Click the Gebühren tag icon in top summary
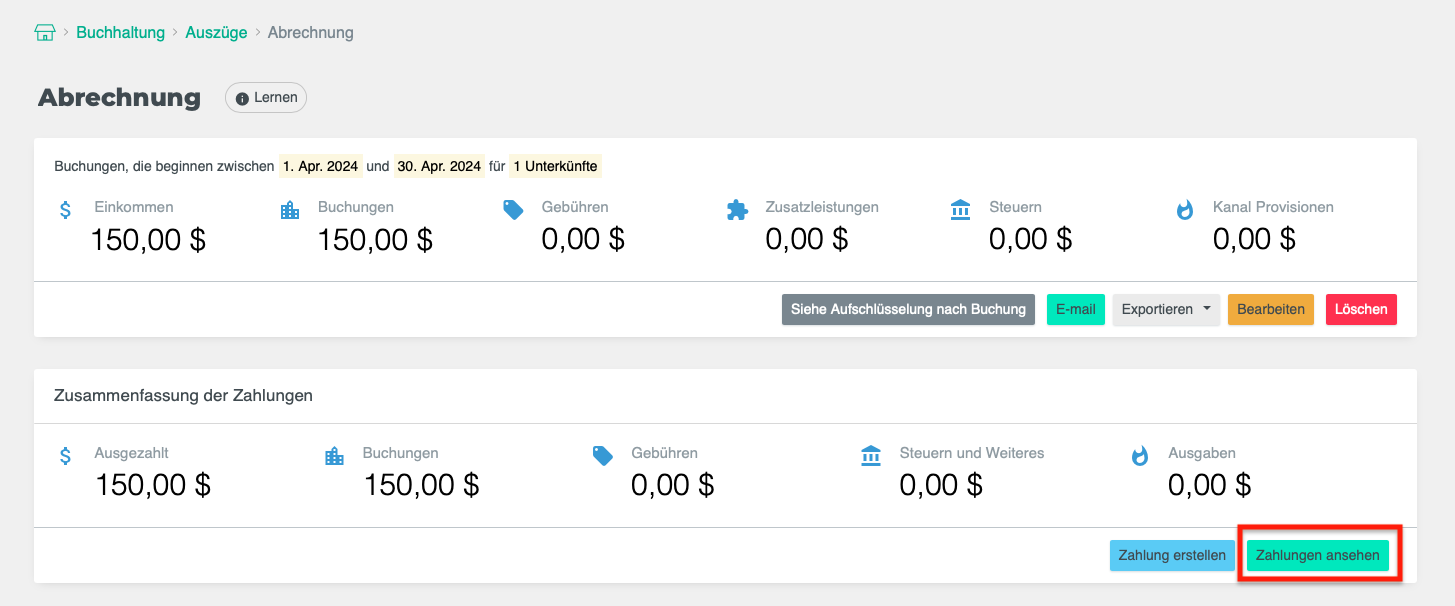 pyautogui.click(x=513, y=210)
